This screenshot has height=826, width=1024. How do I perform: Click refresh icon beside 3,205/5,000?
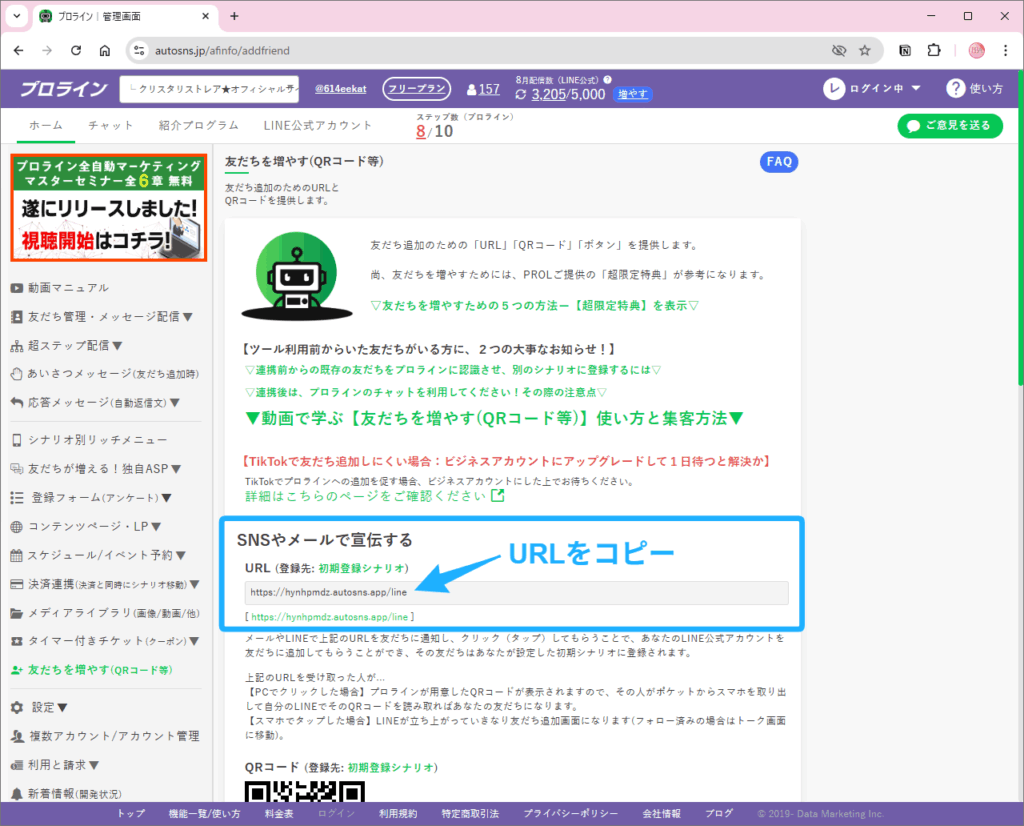click(520, 95)
